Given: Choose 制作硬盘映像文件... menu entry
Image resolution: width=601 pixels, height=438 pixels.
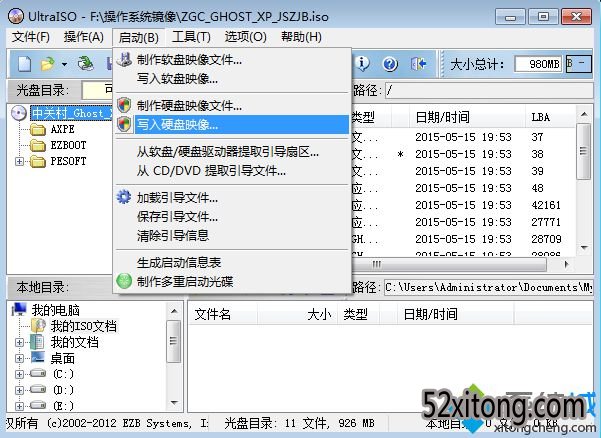Looking at the screenshot, I should (x=233, y=105).
